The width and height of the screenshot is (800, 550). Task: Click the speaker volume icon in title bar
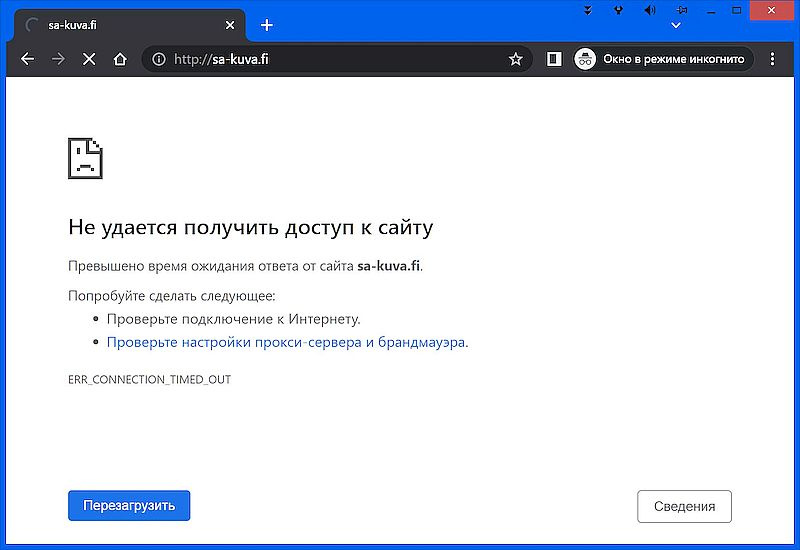pyautogui.click(x=650, y=10)
